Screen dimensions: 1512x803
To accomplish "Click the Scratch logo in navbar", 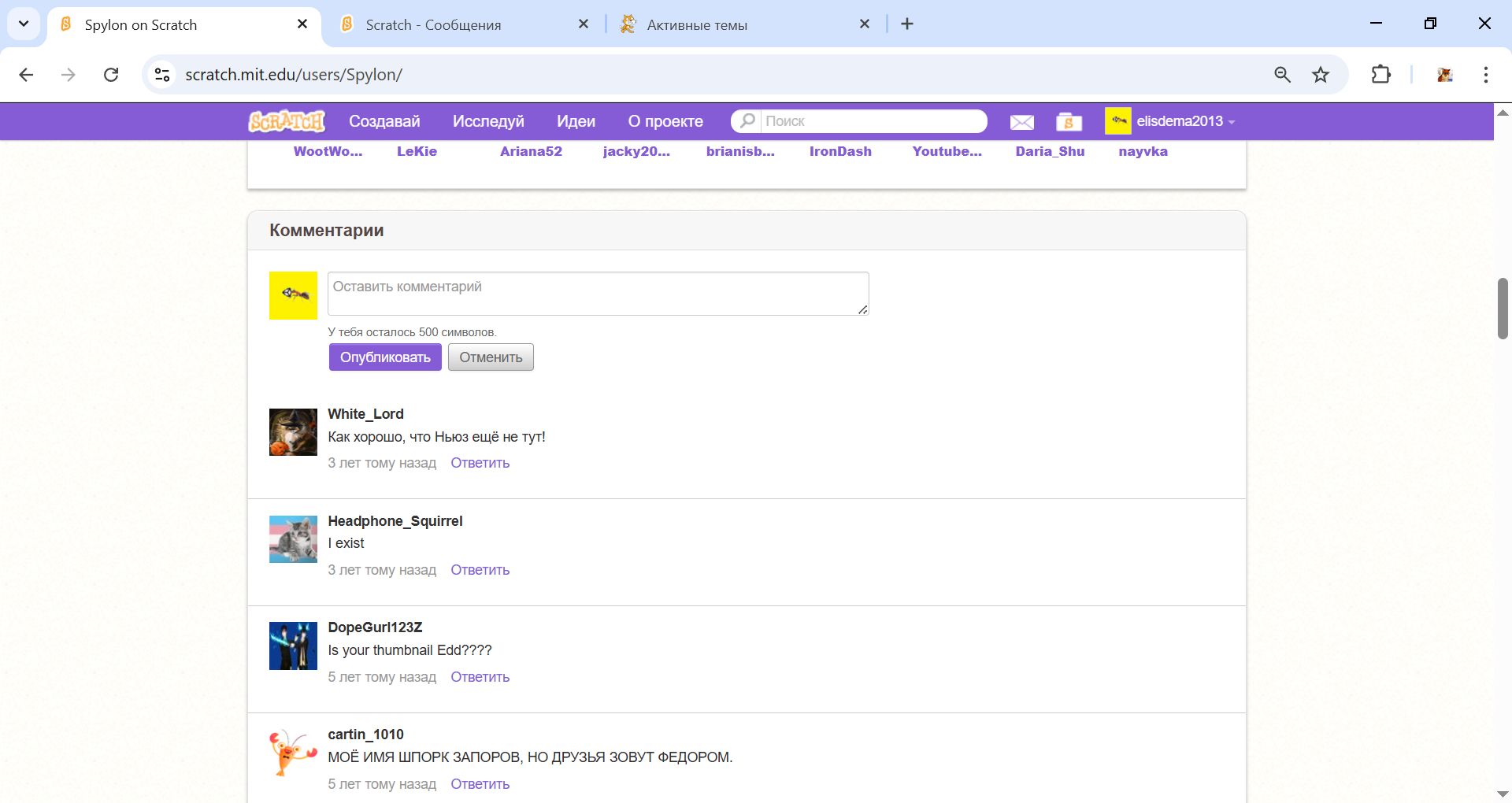I will [x=287, y=121].
